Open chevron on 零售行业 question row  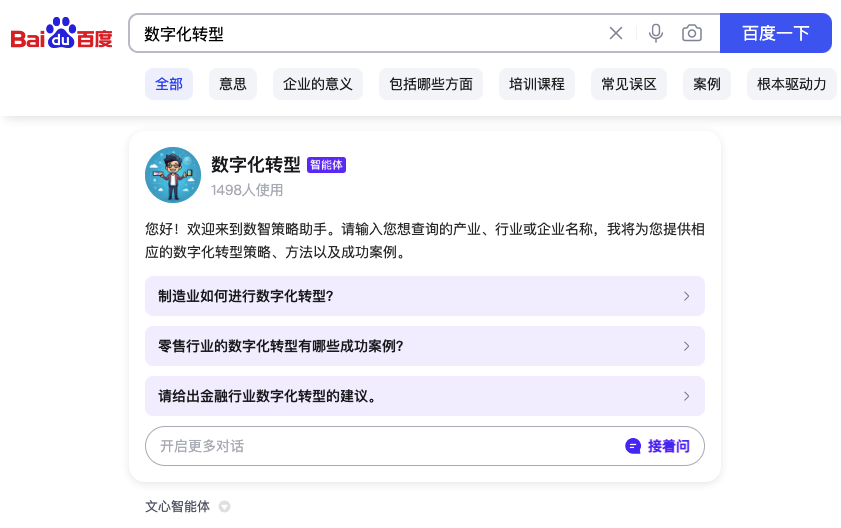(x=687, y=346)
